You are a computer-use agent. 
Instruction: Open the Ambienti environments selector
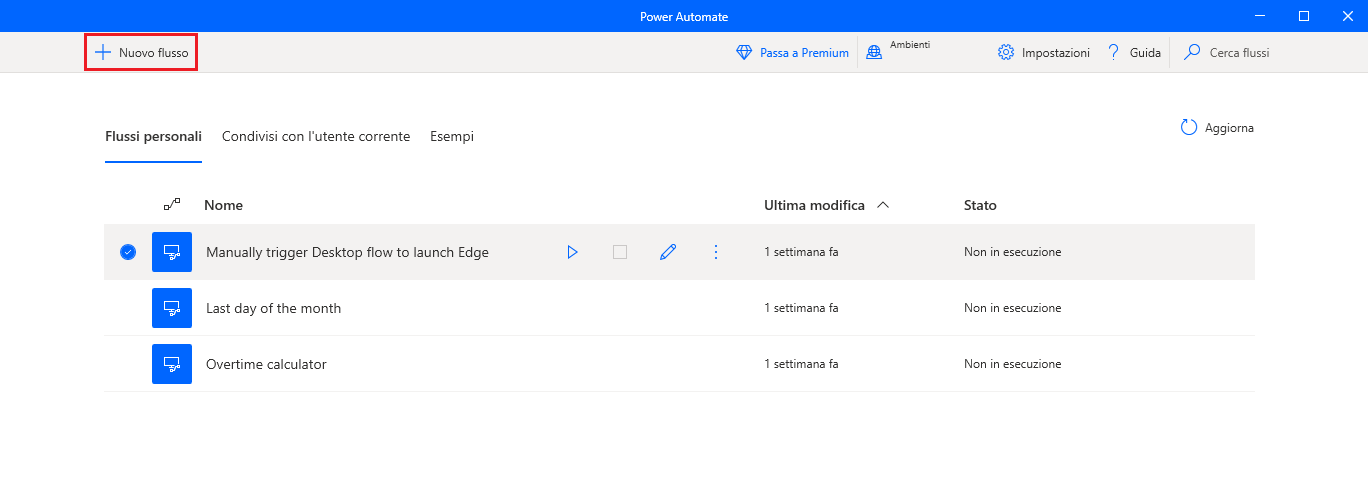pyautogui.click(x=898, y=52)
